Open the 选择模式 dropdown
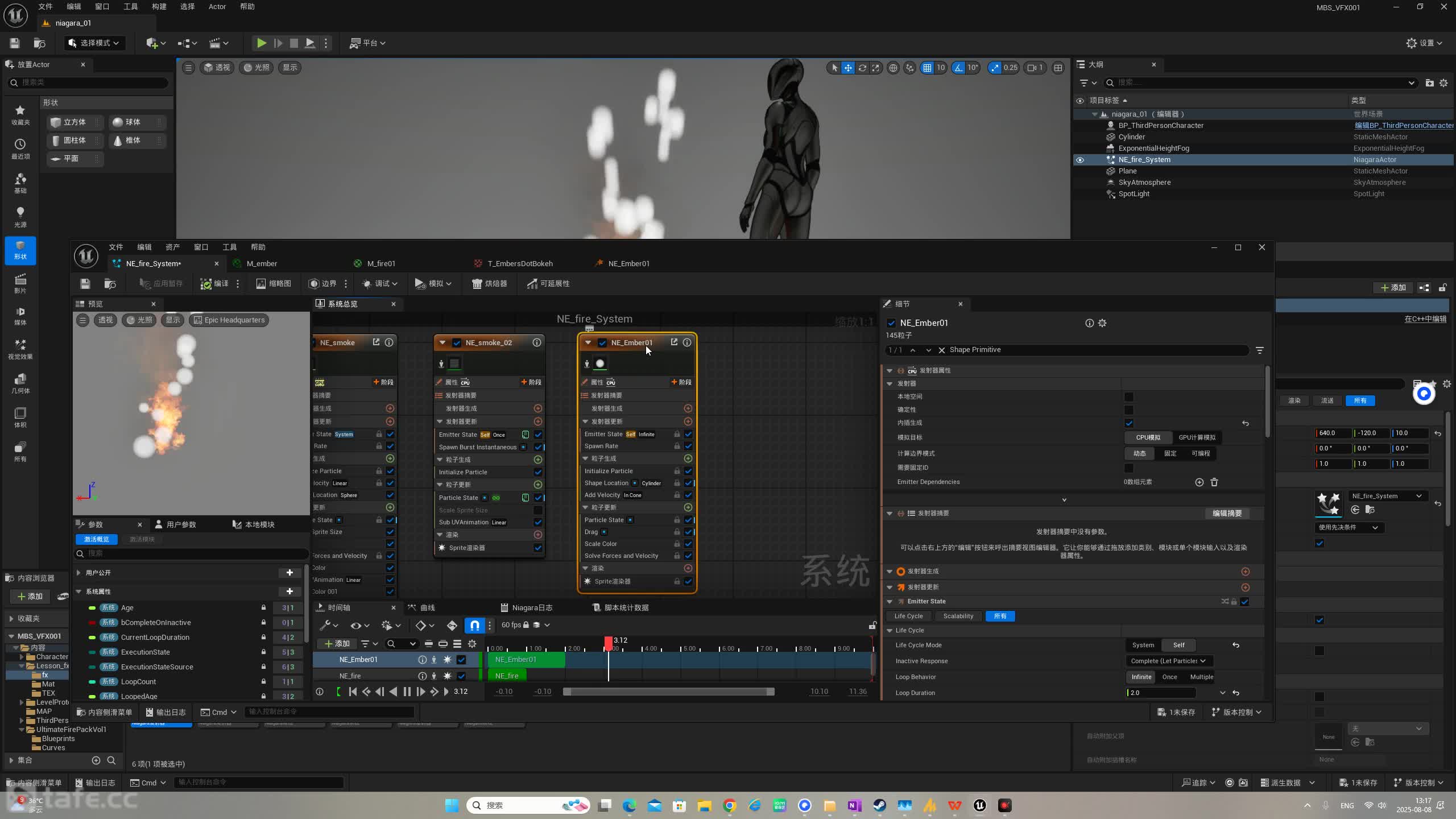The height and width of the screenshot is (819, 1456). 94,43
